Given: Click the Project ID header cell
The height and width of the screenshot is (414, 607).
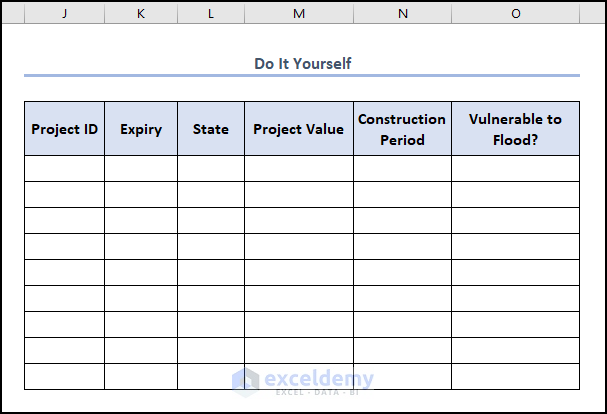Looking at the screenshot, I should (x=64, y=129).
